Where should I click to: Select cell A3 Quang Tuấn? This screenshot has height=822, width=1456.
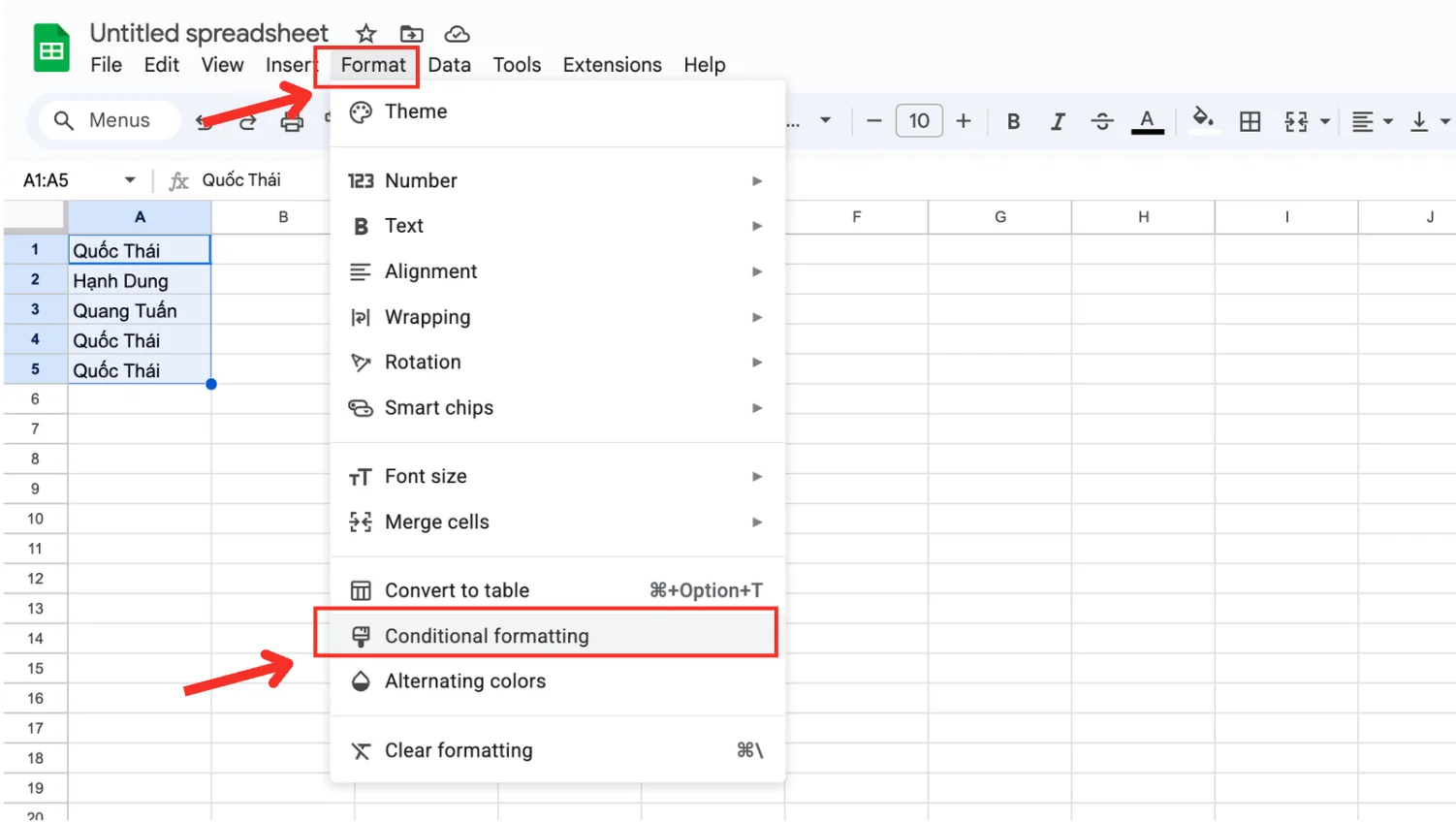pyautogui.click(x=140, y=310)
